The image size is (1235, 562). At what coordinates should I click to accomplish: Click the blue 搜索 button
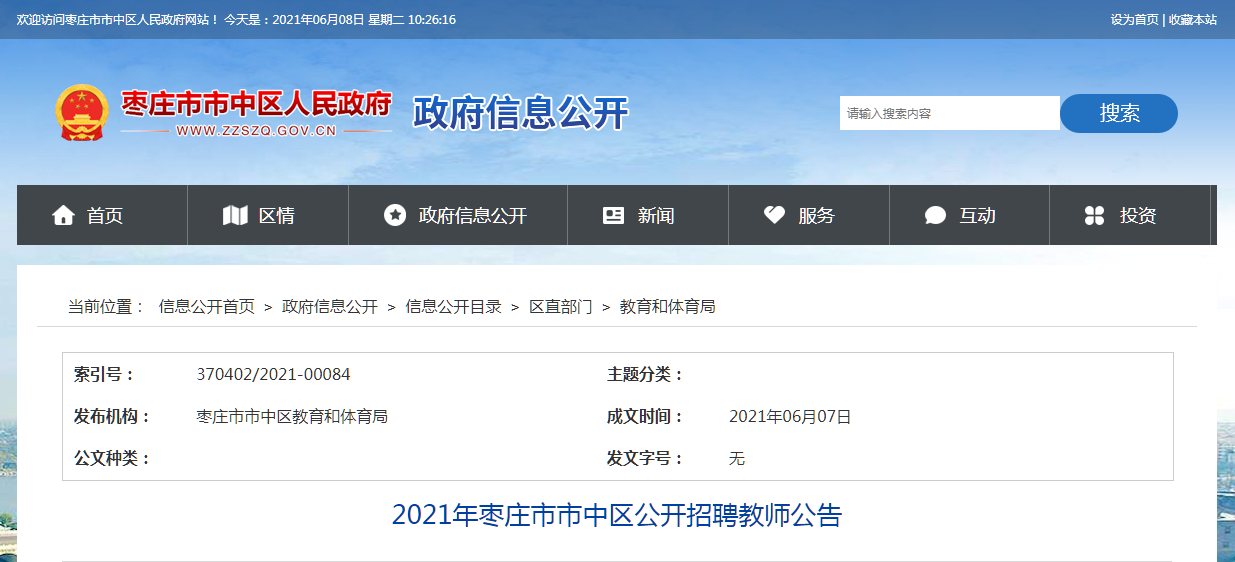1119,113
